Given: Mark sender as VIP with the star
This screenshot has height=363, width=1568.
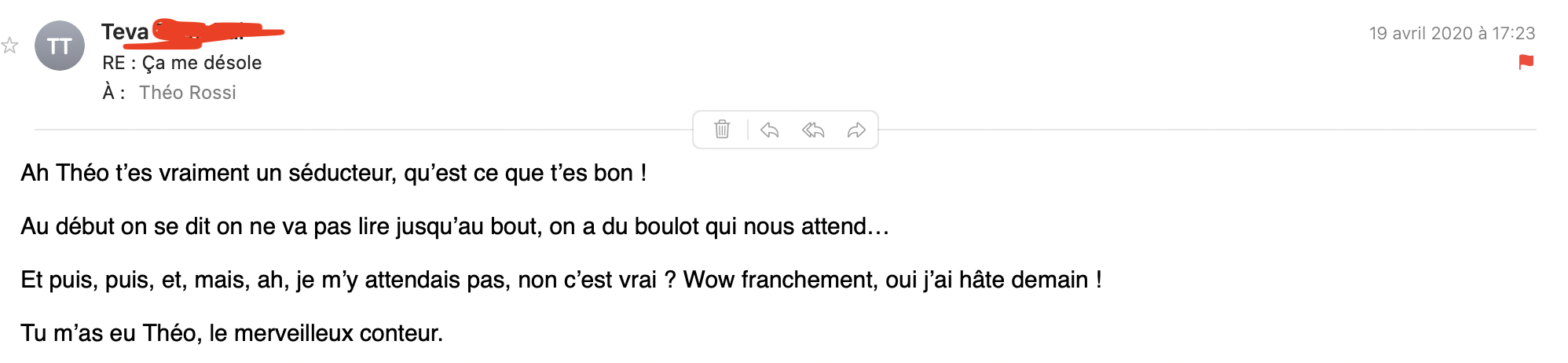Looking at the screenshot, I should point(9,46).
